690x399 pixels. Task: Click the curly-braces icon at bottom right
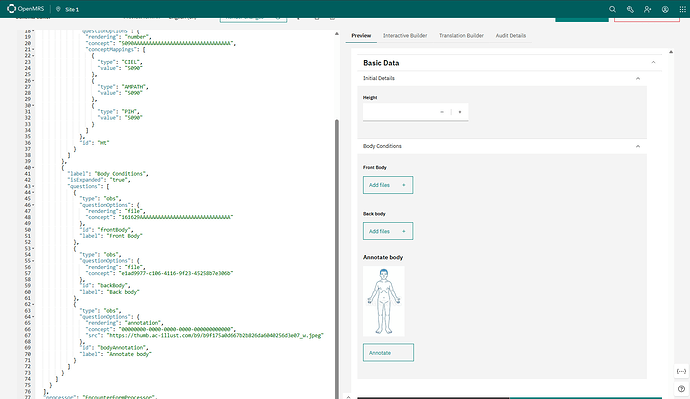[681, 371]
